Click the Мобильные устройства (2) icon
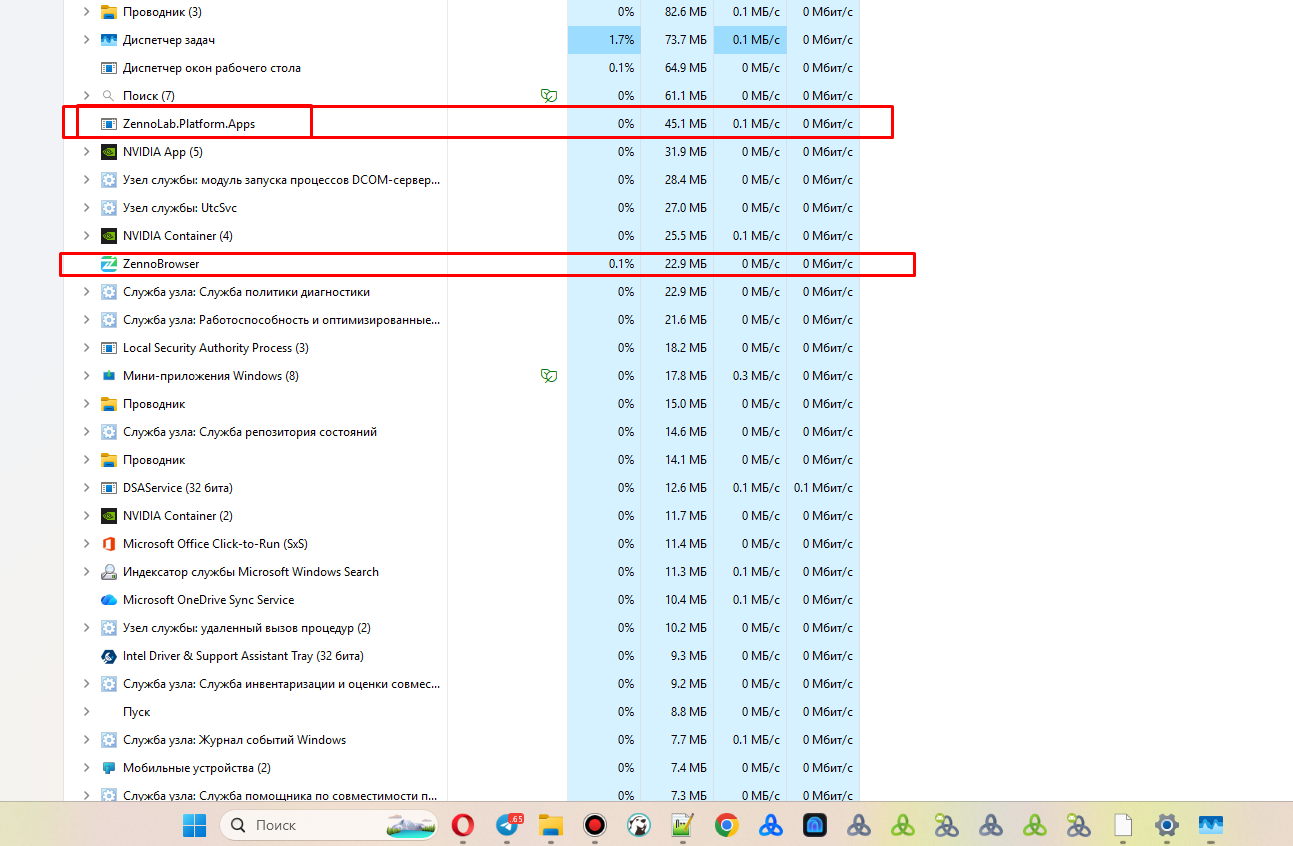 [x=109, y=768]
